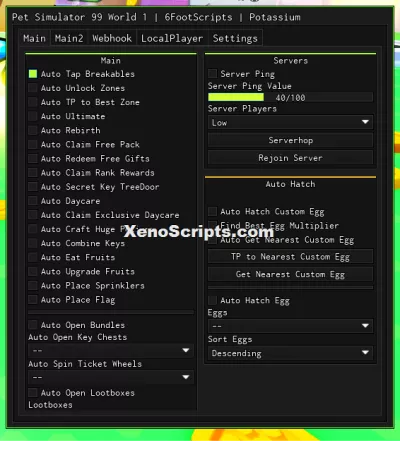This screenshot has height=462, width=400.
Task: Open the Server Players dropdown set to Low
Action: (x=290, y=123)
